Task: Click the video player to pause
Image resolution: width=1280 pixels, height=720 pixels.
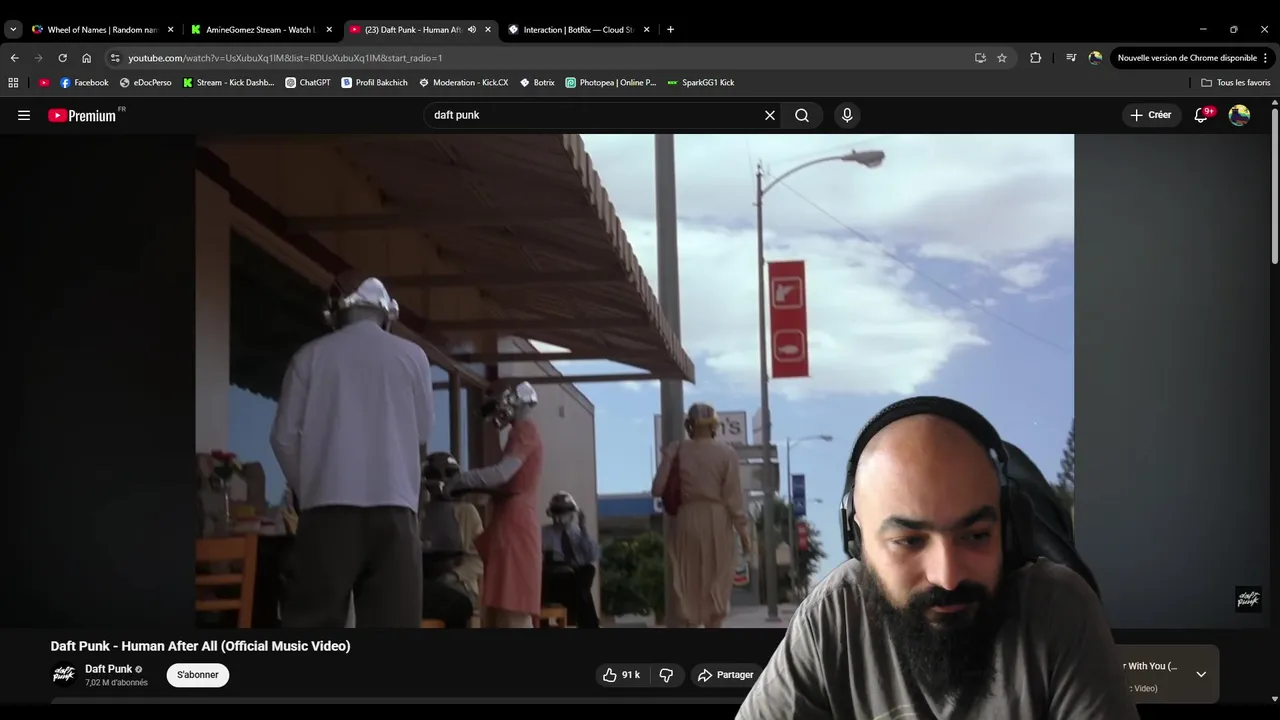Action: coord(634,381)
